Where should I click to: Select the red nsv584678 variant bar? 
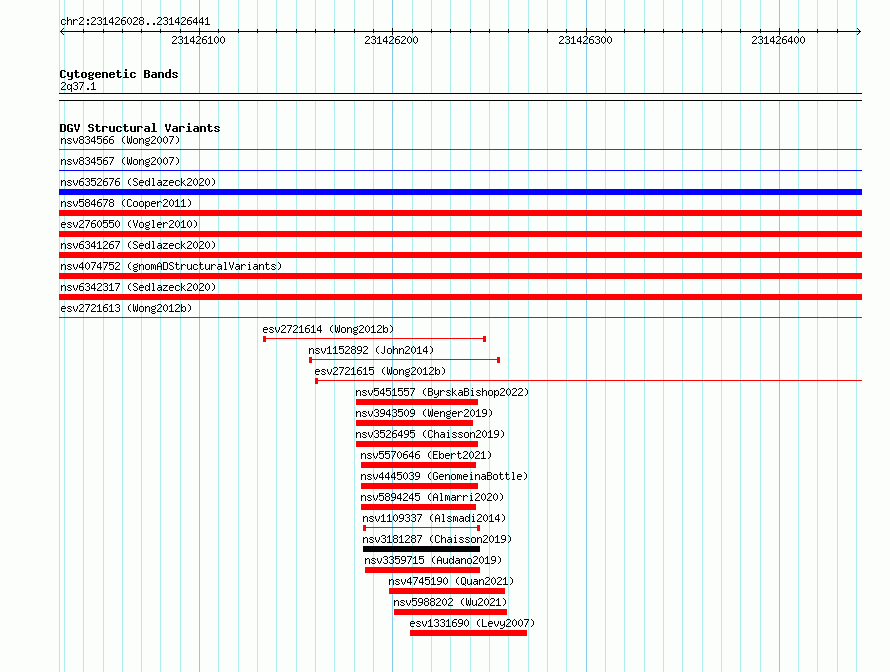coord(460,213)
